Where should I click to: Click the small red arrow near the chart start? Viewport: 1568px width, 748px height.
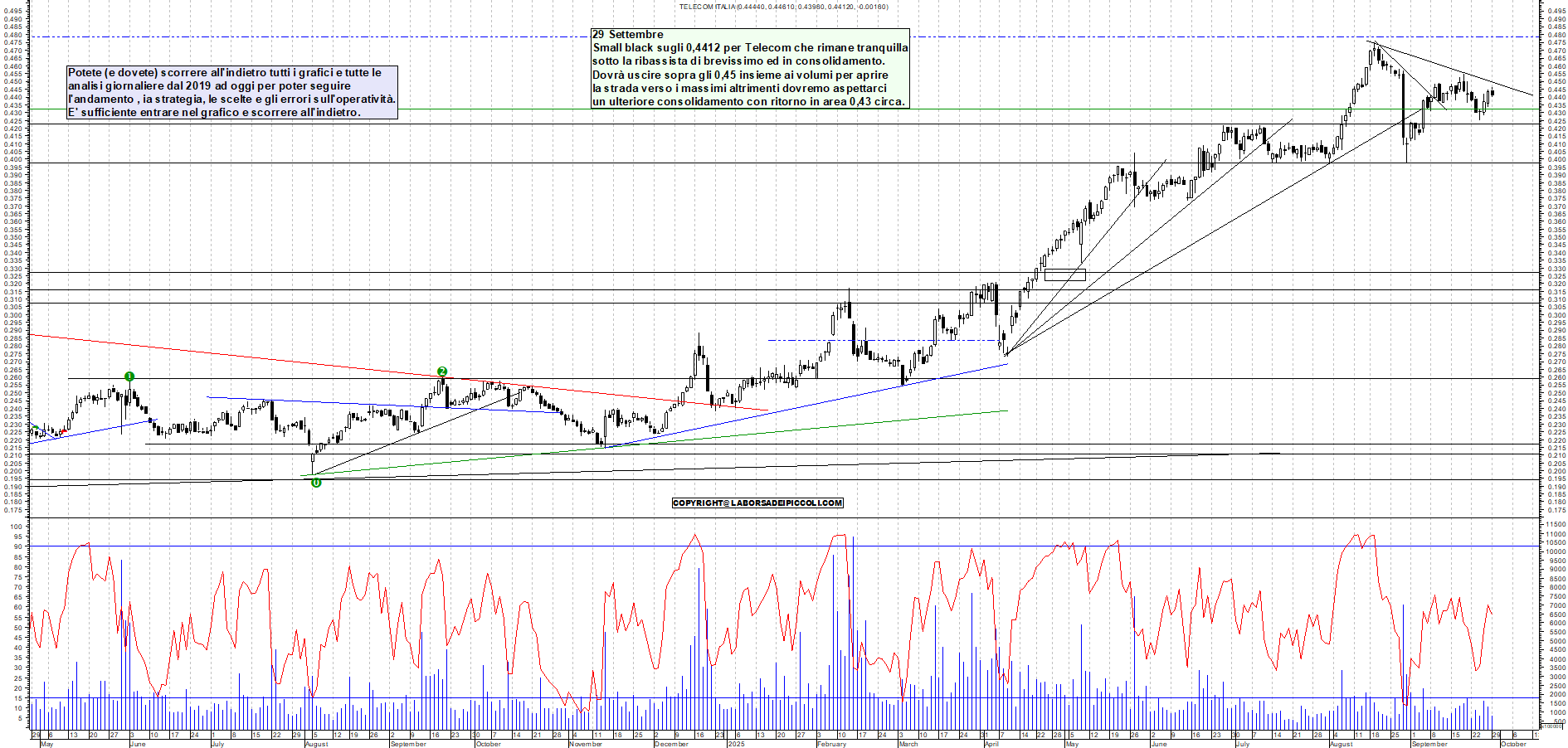[x=65, y=431]
